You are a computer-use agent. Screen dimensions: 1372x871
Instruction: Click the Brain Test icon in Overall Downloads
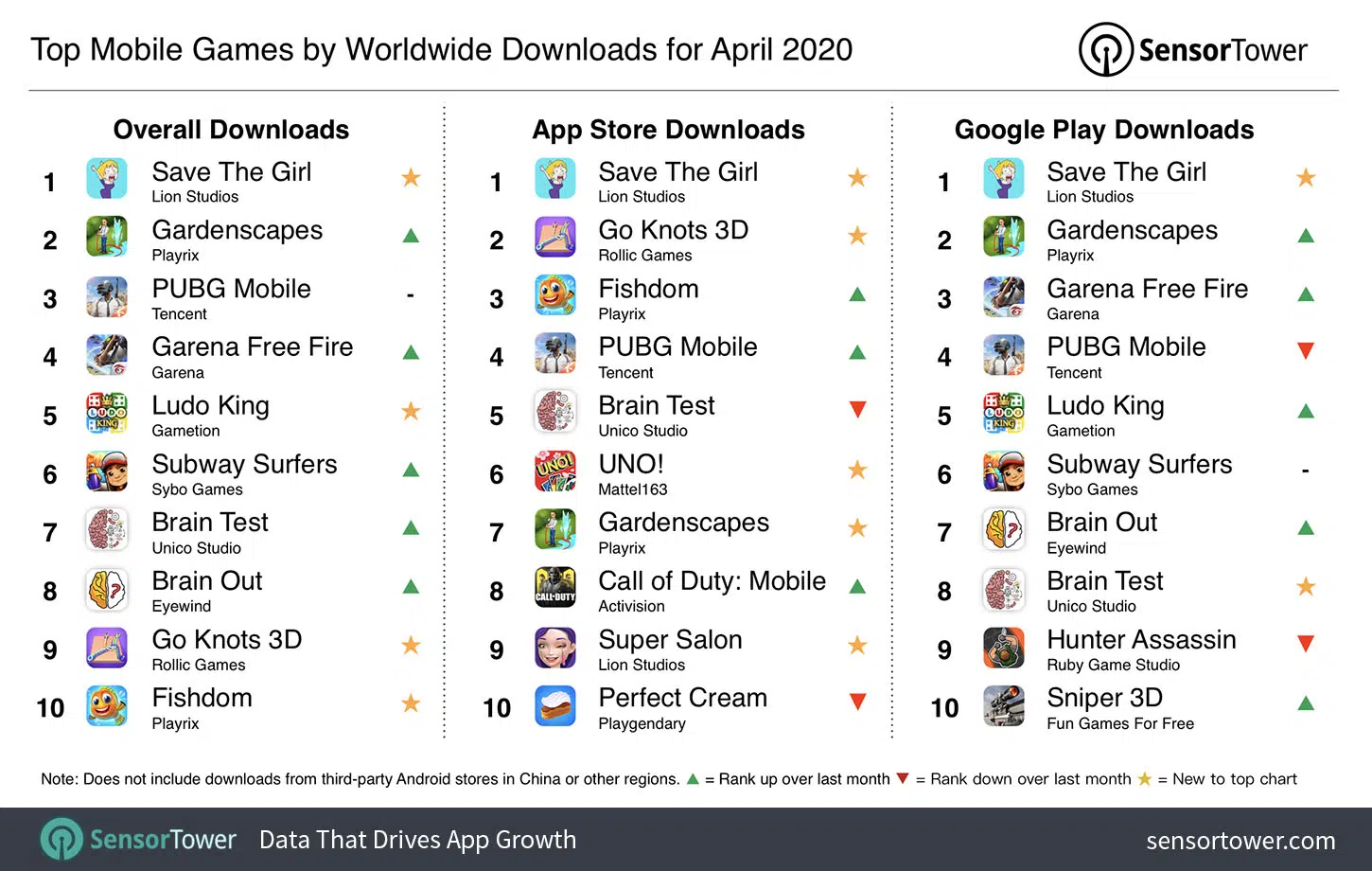coord(107,530)
